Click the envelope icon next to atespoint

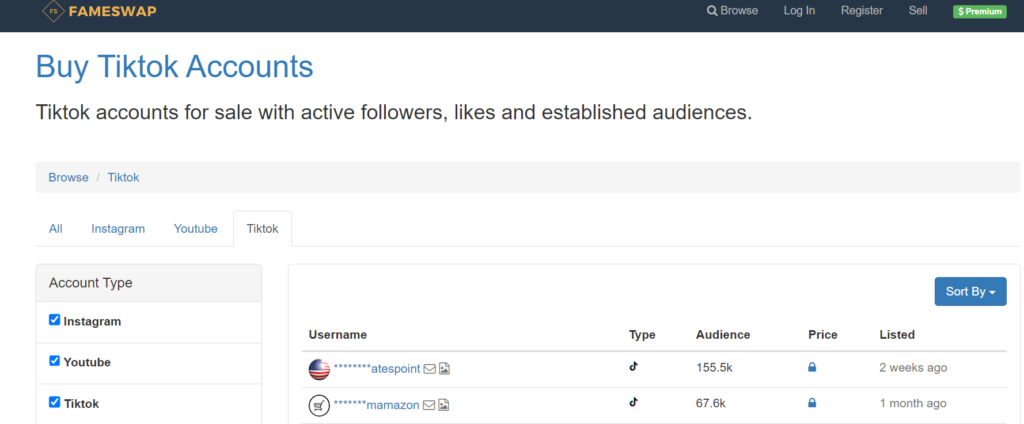[430, 369]
